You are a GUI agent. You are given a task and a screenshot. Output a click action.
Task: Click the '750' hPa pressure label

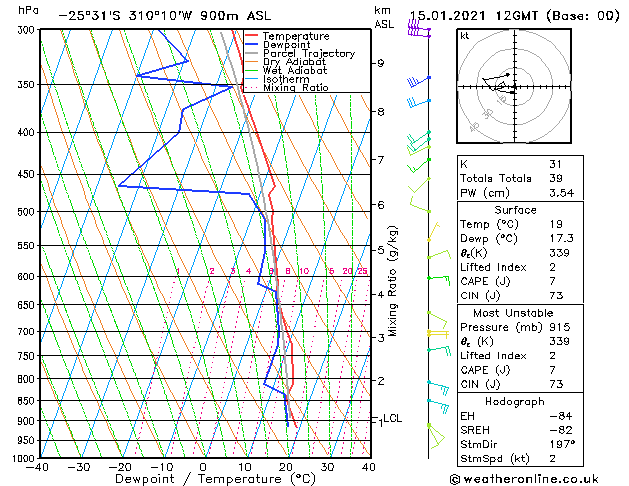(28, 356)
